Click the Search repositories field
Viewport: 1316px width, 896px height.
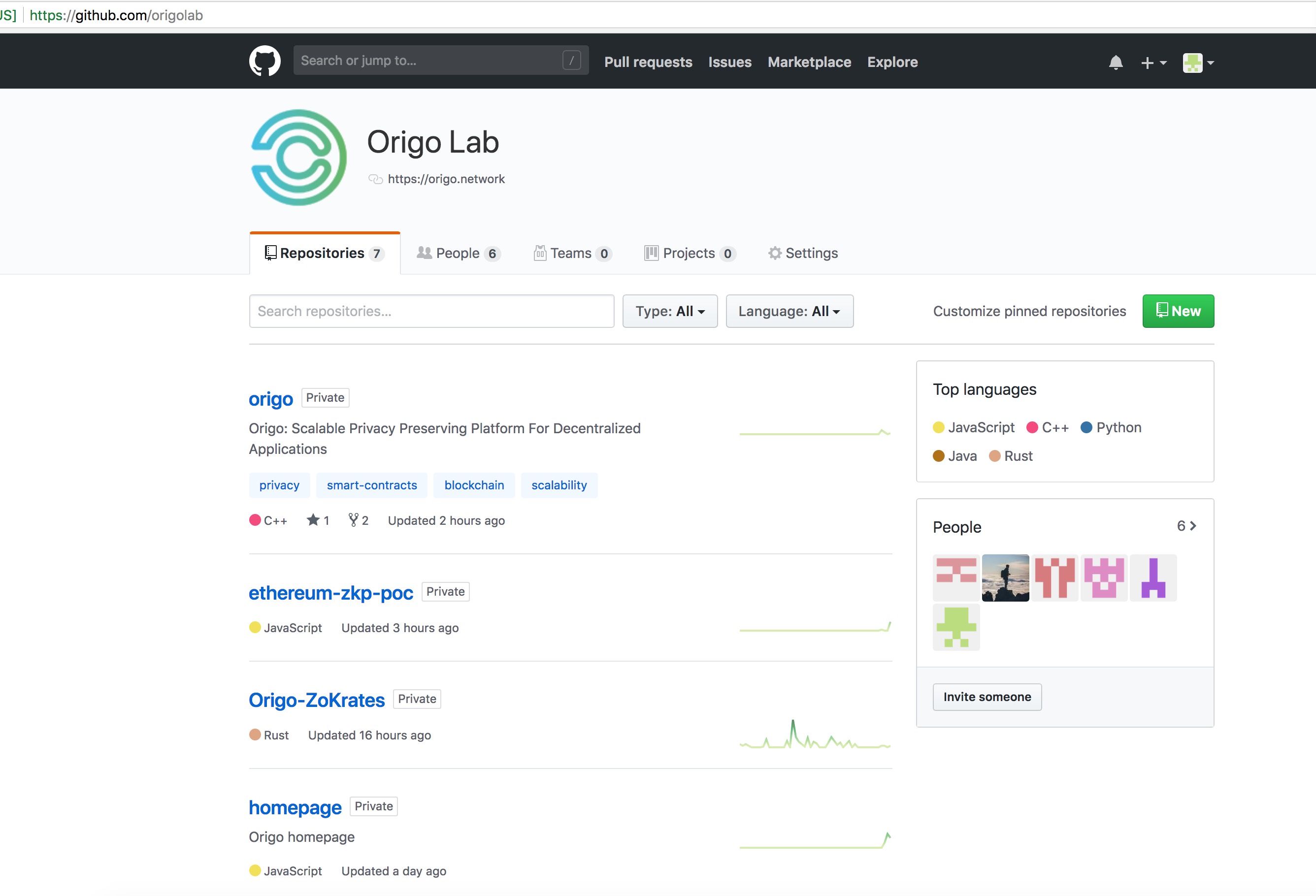pyautogui.click(x=431, y=311)
